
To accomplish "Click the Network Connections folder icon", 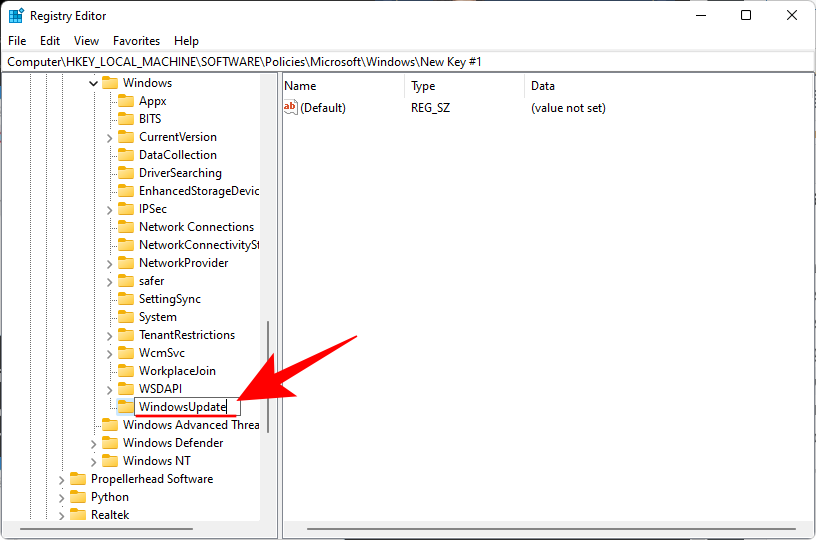I will click(126, 227).
